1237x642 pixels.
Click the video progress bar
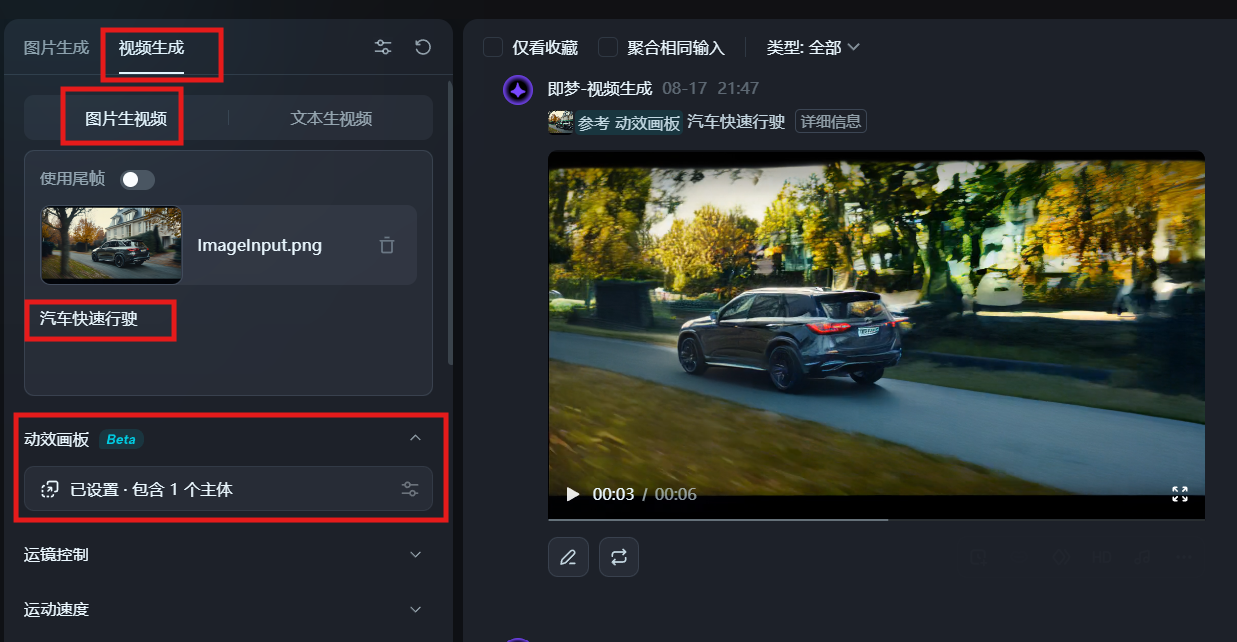tap(876, 519)
